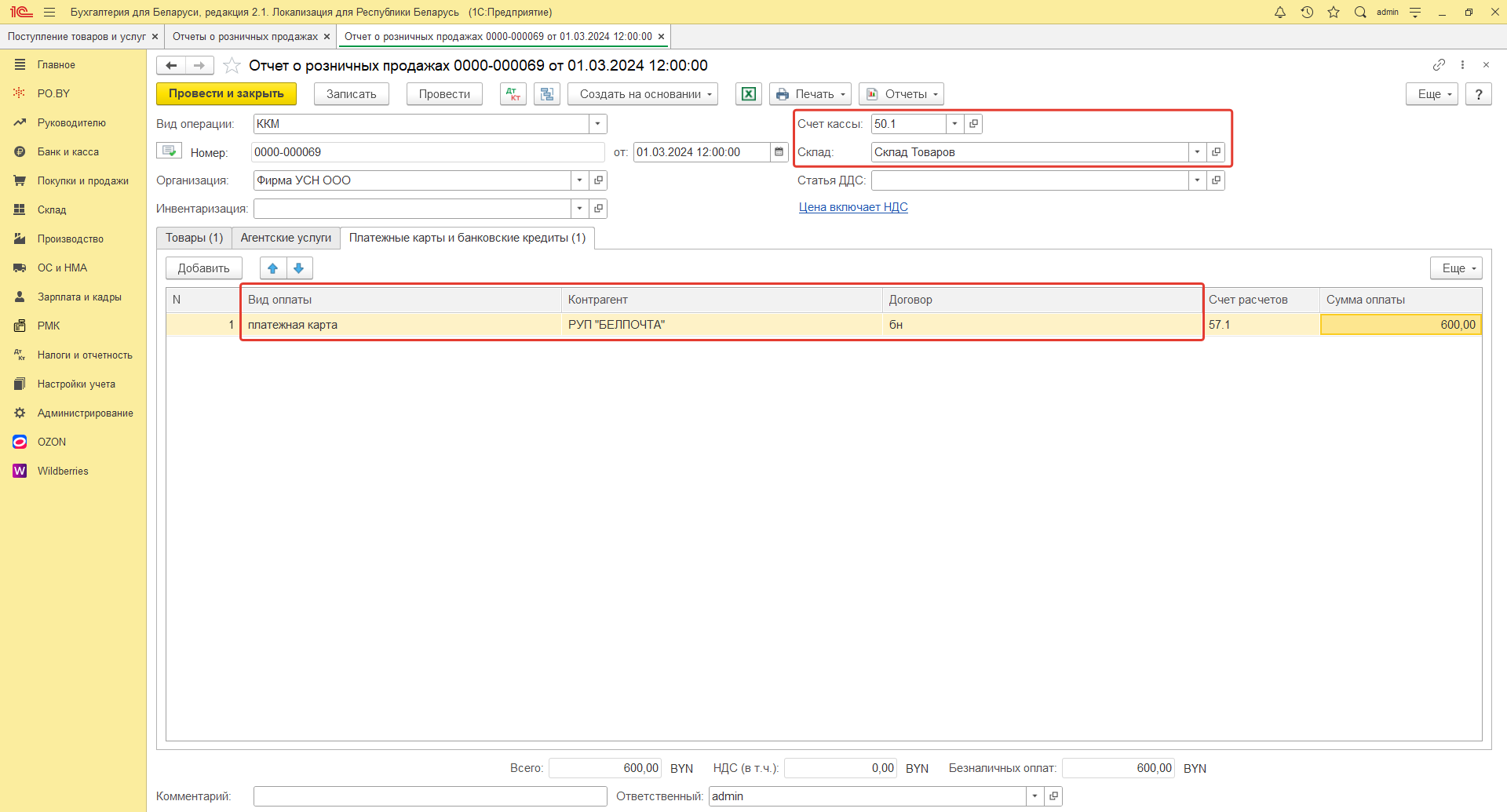The height and width of the screenshot is (812, 1507).
Task: Switch to Агентские услуги tab
Action: pyautogui.click(x=286, y=238)
